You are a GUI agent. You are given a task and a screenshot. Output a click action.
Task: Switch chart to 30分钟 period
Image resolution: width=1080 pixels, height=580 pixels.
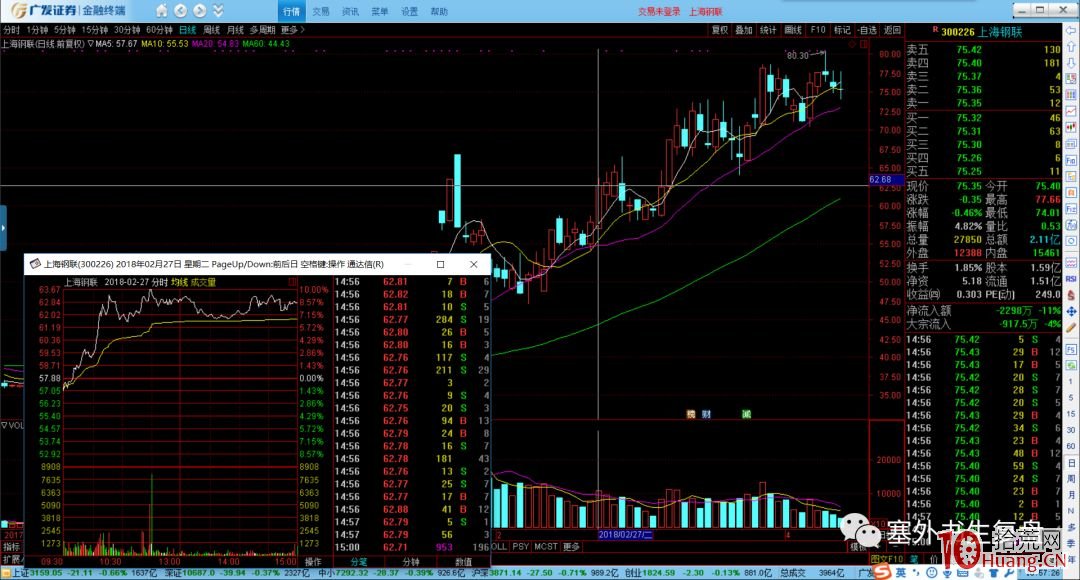point(127,30)
